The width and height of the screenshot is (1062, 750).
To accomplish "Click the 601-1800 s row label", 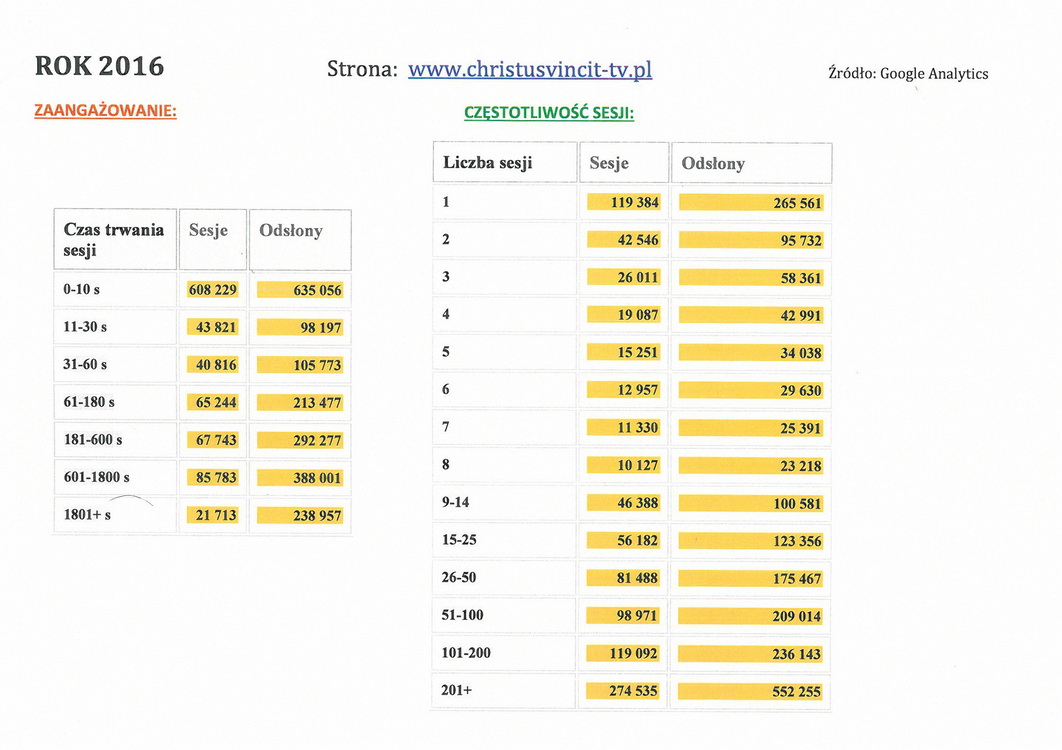I will coord(96,477).
